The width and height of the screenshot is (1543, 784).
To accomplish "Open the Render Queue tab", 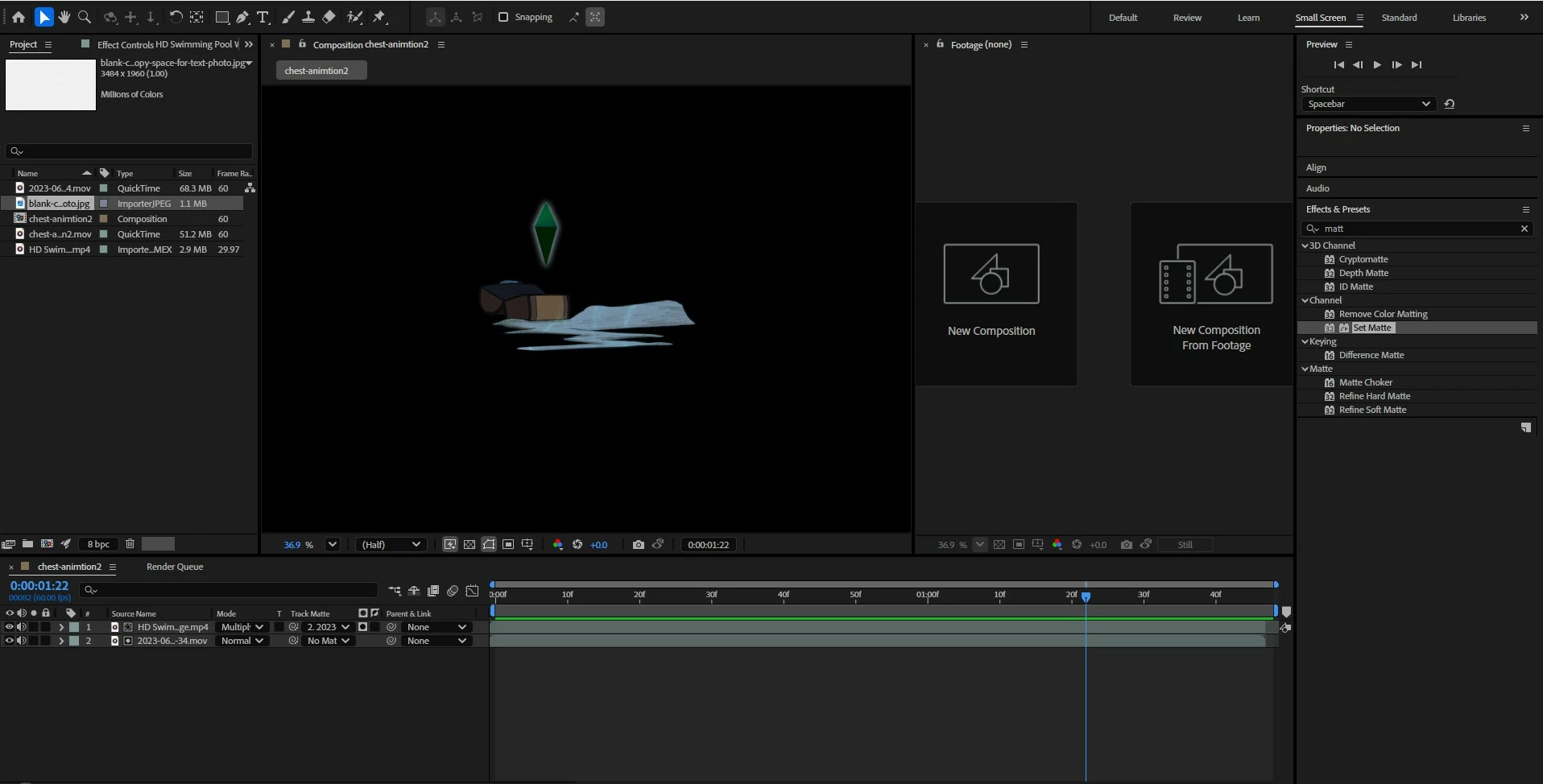I will (x=175, y=567).
